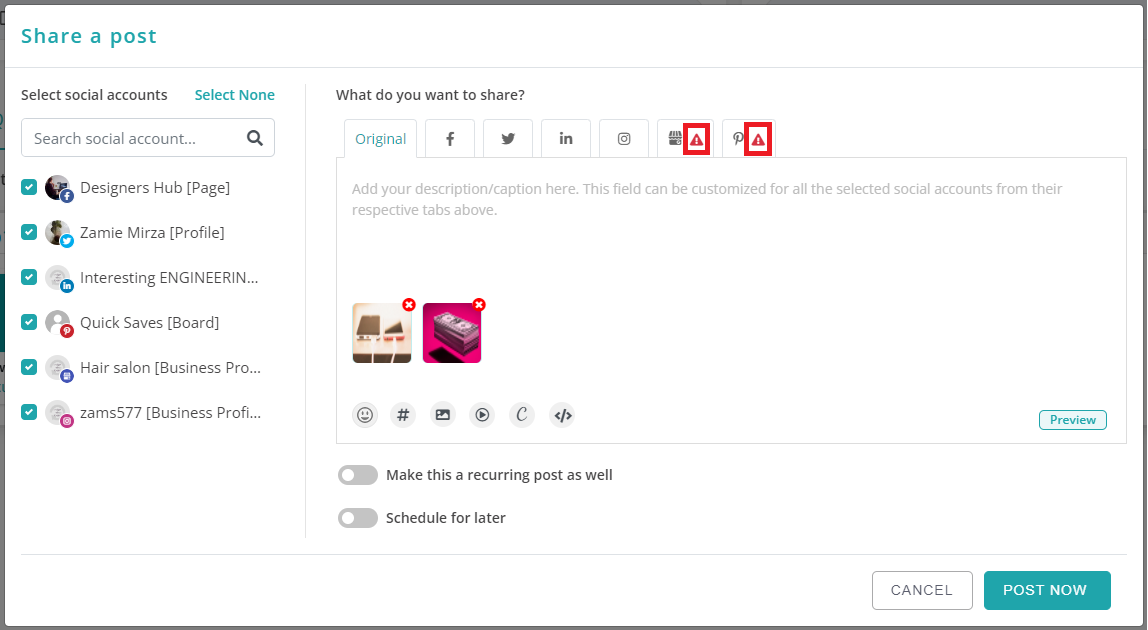Image resolution: width=1148 pixels, height=630 pixels.
Task: Click the 'Select social accounts' label
Action: point(94,95)
